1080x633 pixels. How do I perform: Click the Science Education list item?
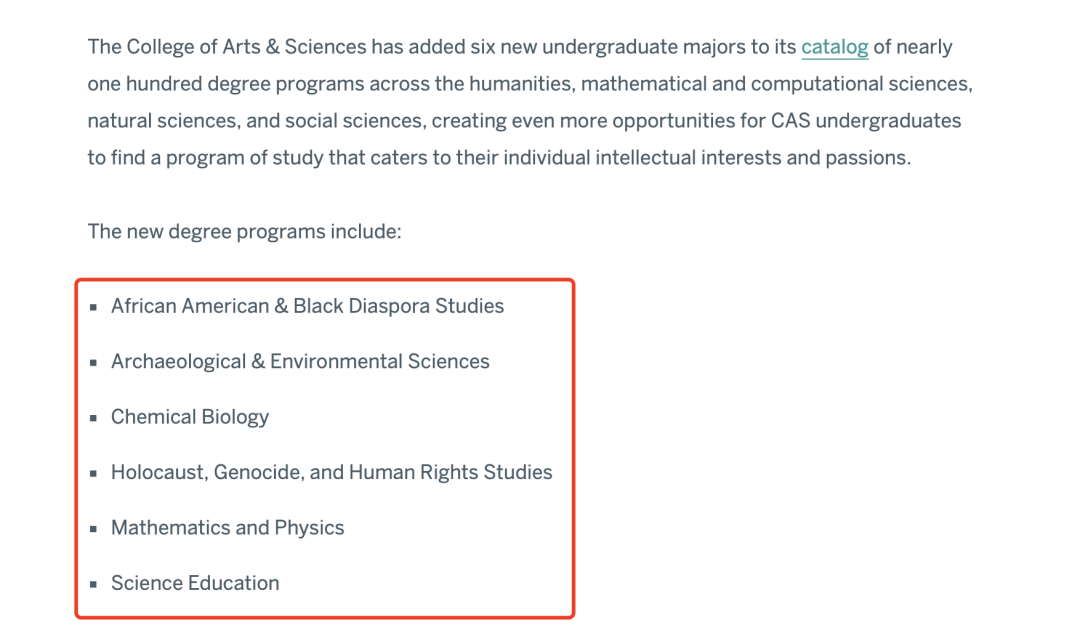[x=195, y=583]
